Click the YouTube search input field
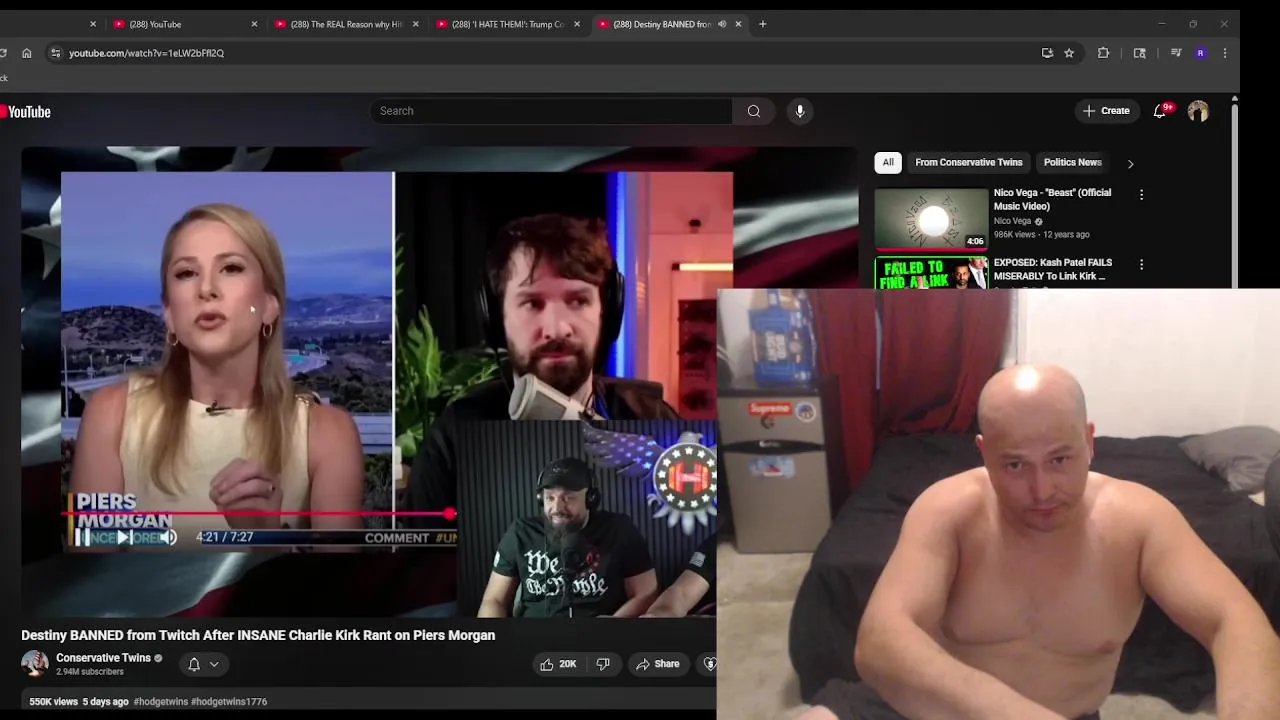 tap(551, 111)
